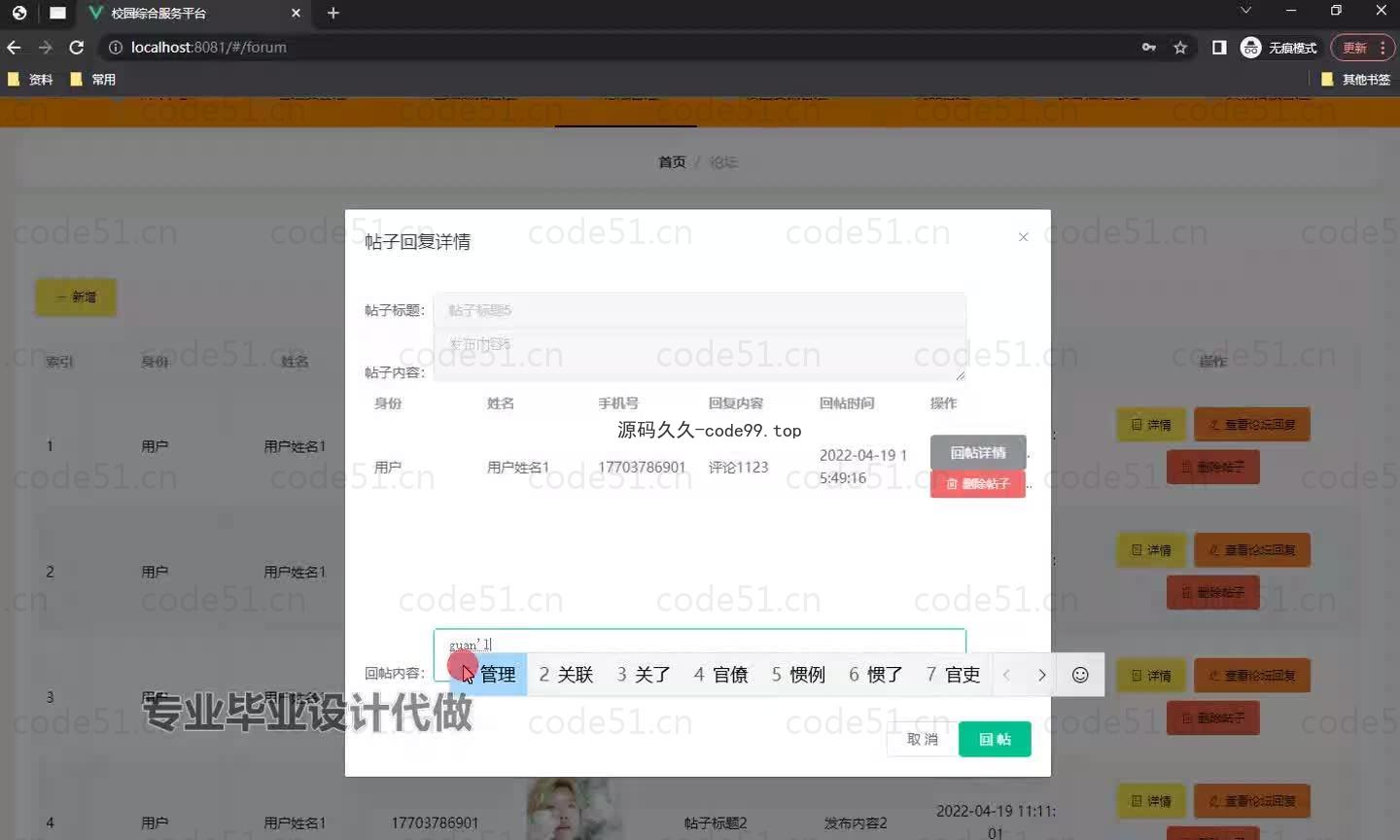Go forward with browser forward arrow
Viewport: 1400px width, 840px height.
click(x=45, y=47)
